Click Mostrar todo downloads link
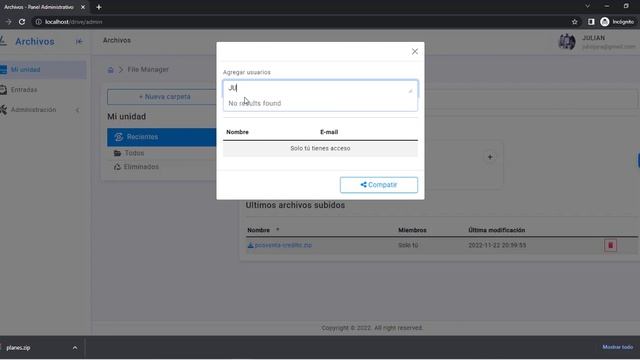The image size is (640, 360). (618, 347)
